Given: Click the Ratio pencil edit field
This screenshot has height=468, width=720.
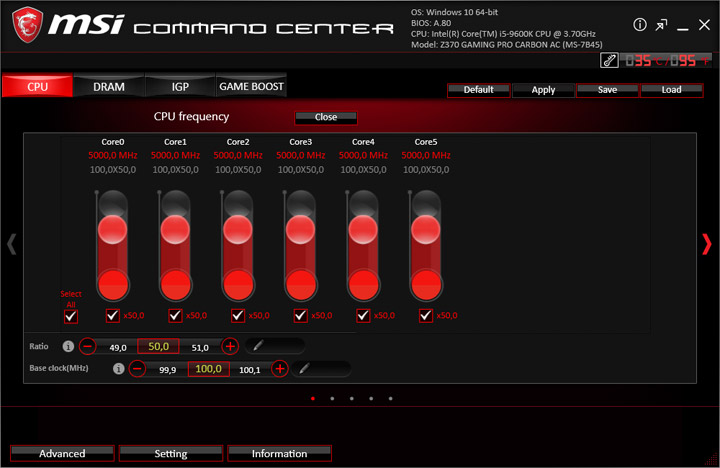Looking at the screenshot, I should (x=275, y=346).
